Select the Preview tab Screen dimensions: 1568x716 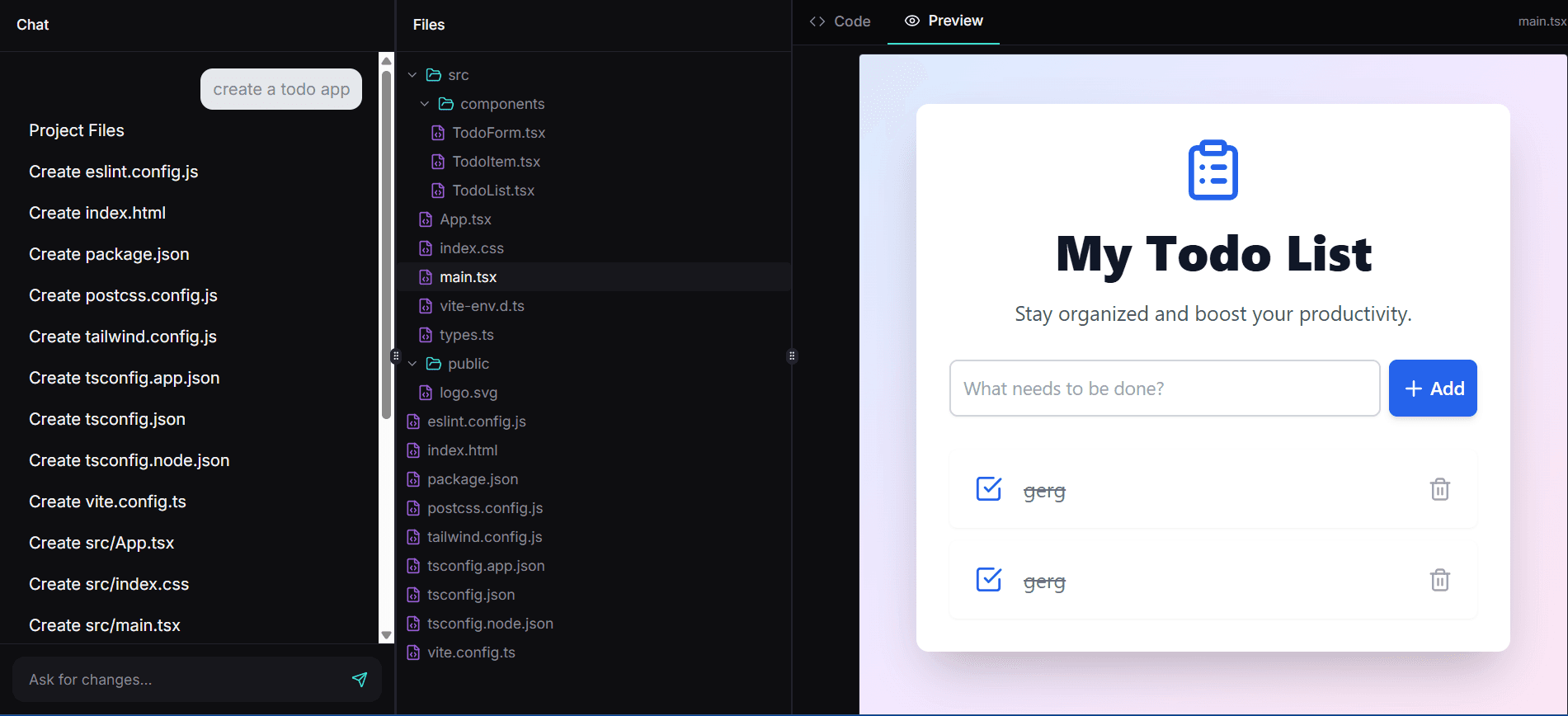[x=944, y=21]
